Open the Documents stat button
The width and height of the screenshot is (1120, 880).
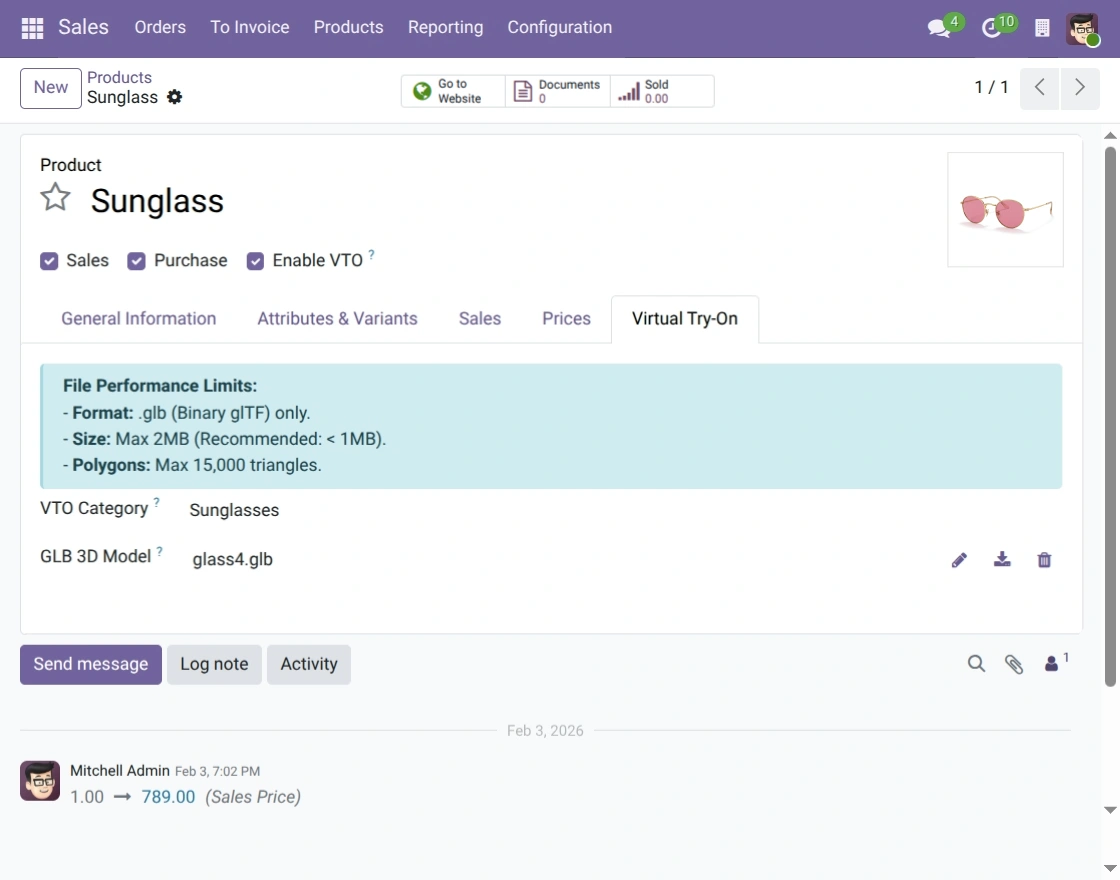click(558, 91)
